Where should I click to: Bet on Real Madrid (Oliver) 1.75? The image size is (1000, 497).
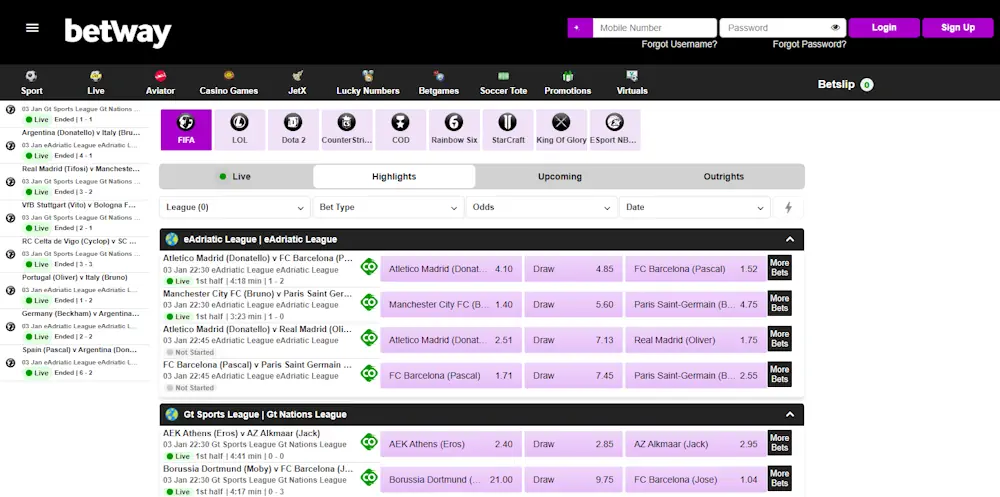(695, 340)
